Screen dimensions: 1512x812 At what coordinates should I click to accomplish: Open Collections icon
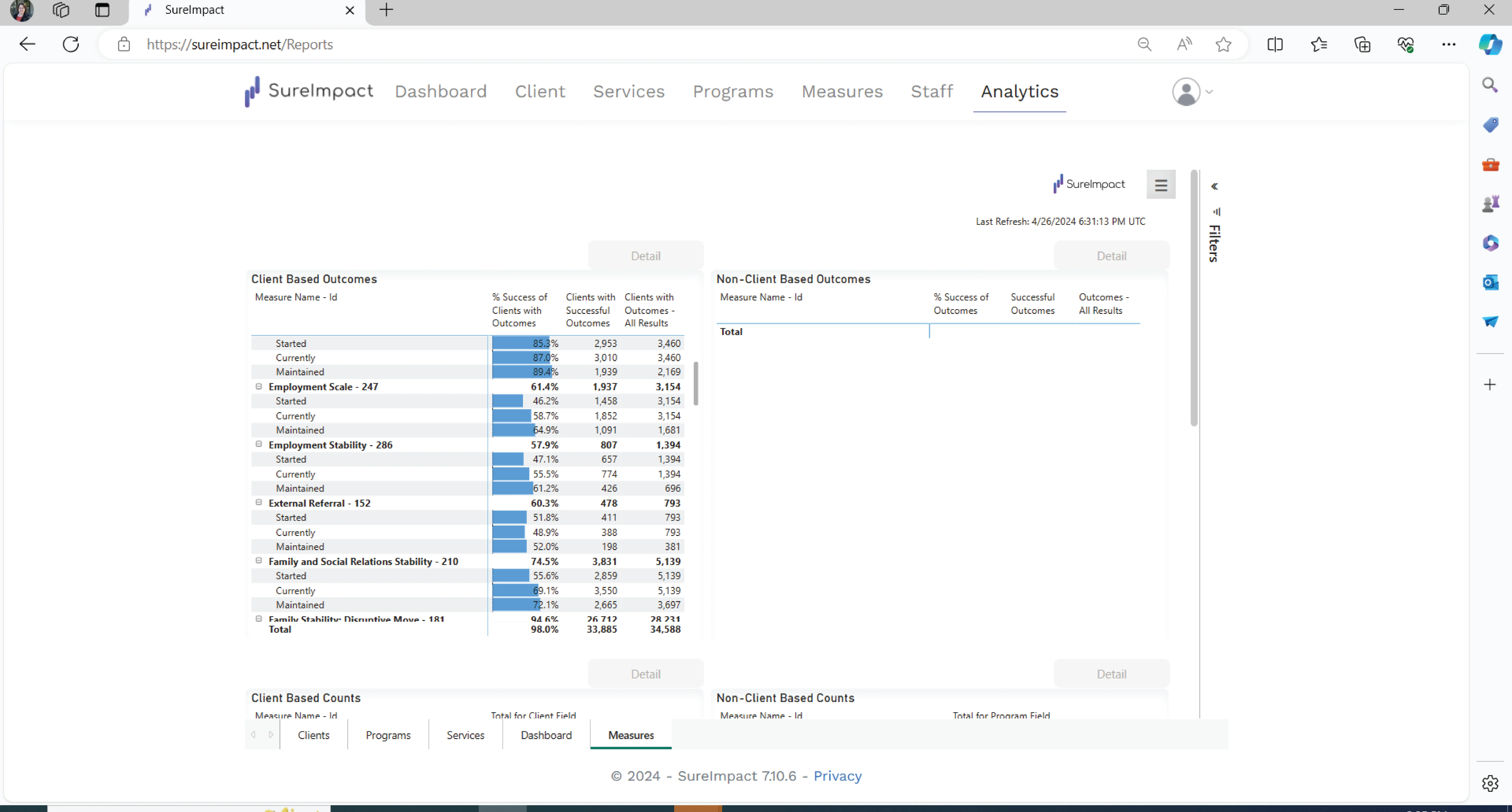click(1362, 45)
